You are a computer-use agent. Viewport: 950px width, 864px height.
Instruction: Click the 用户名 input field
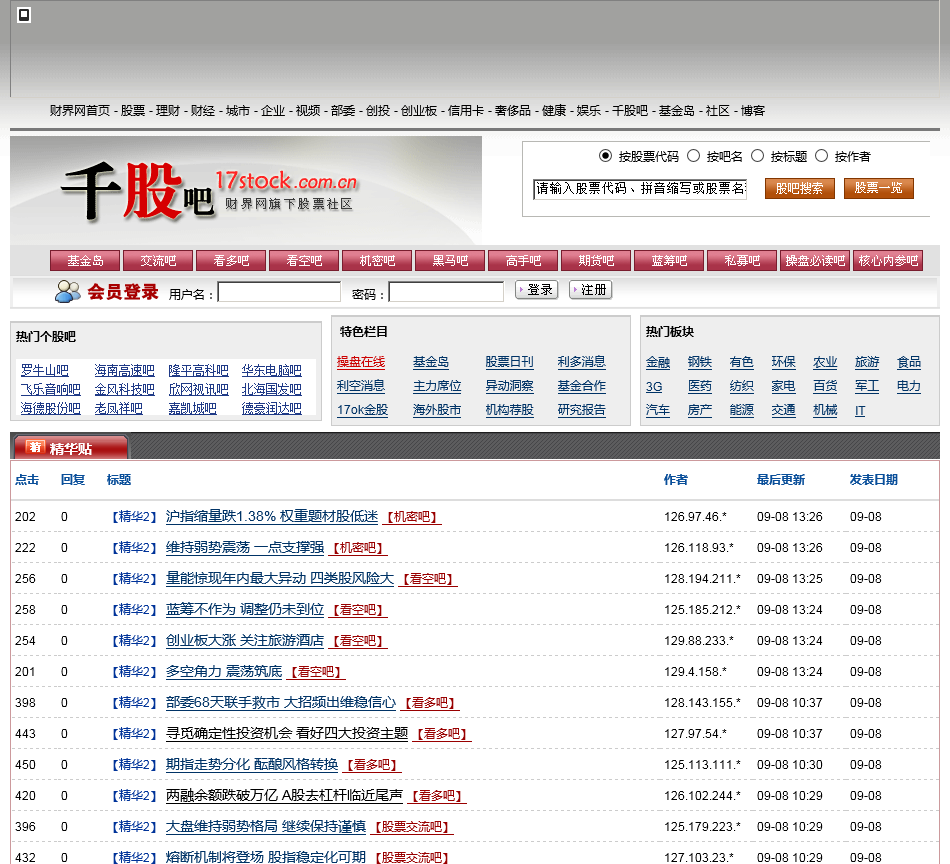[x=279, y=292]
